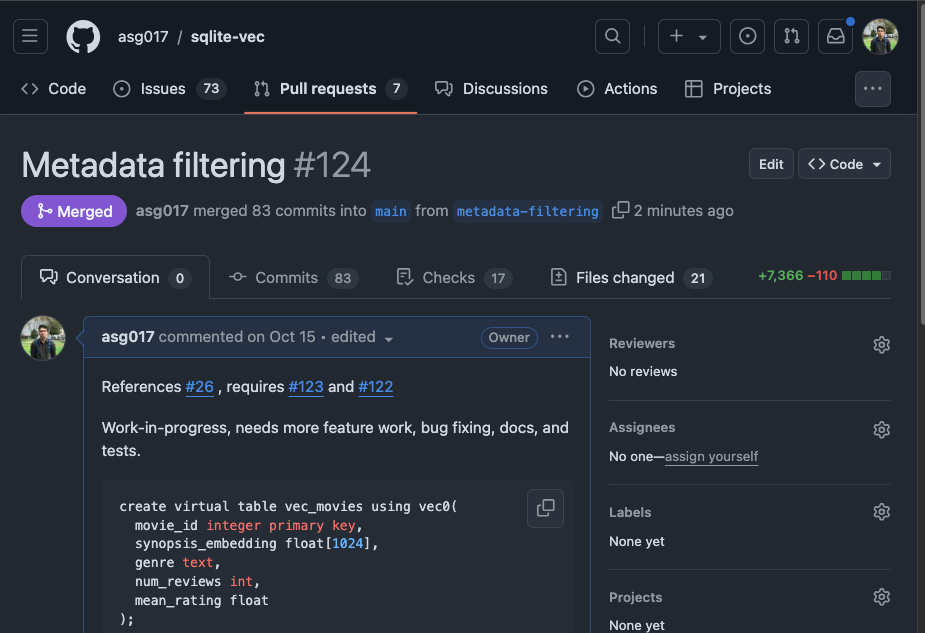Open the hamburger navigation menu

pyautogui.click(x=30, y=37)
